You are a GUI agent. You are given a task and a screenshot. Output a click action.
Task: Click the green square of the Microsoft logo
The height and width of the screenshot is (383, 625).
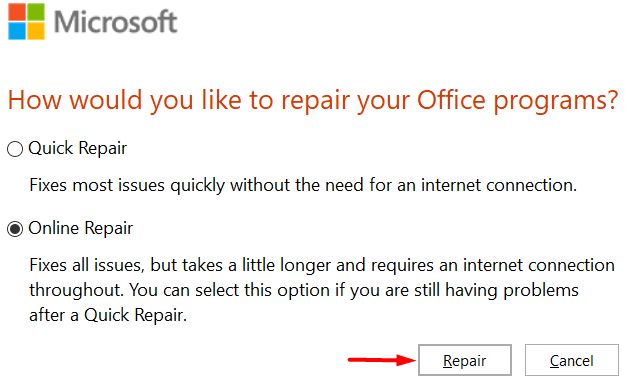pyautogui.click(x=36, y=12)
